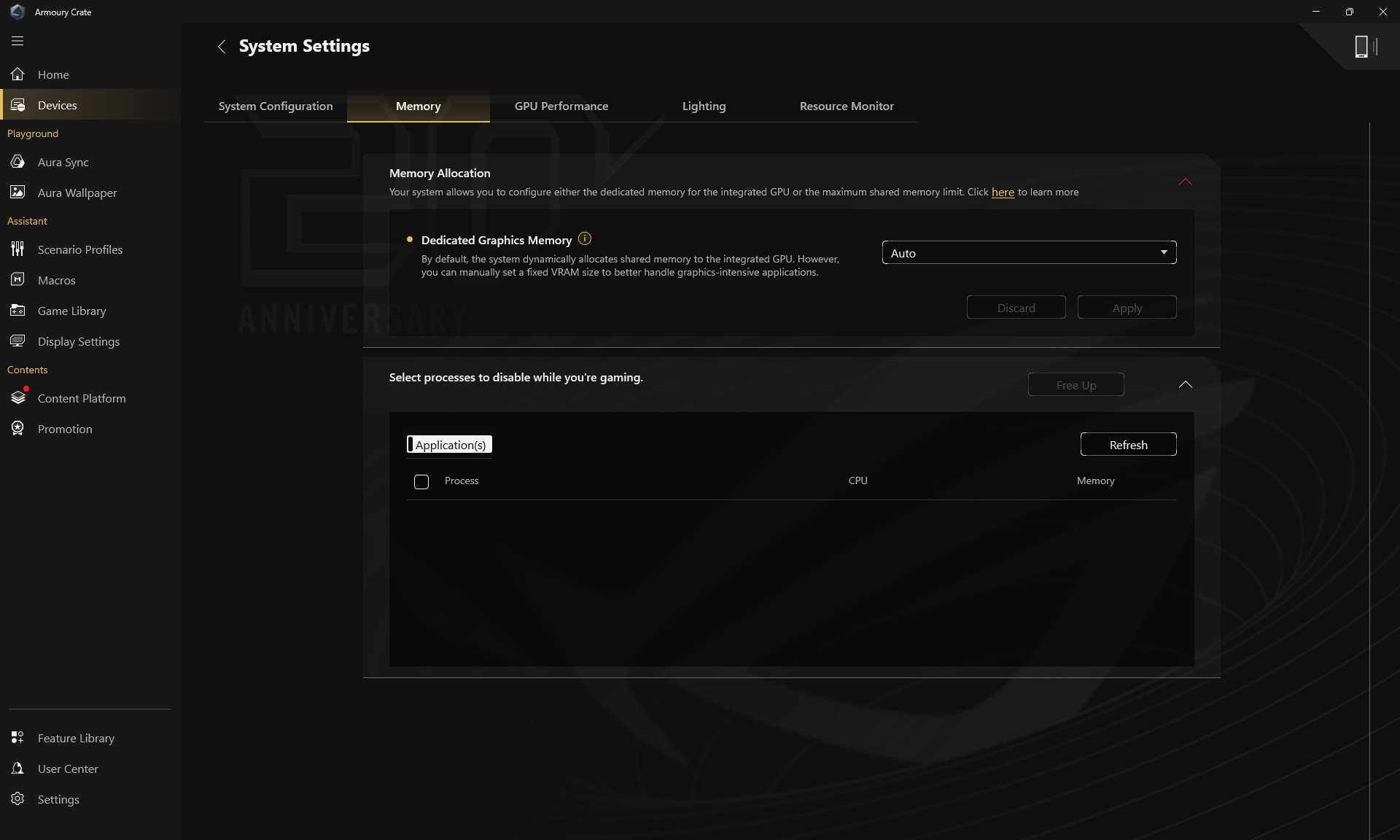This screenshot has height=840, width=1400.
Task: Open the Lighting tab
Action: (704, 106)
